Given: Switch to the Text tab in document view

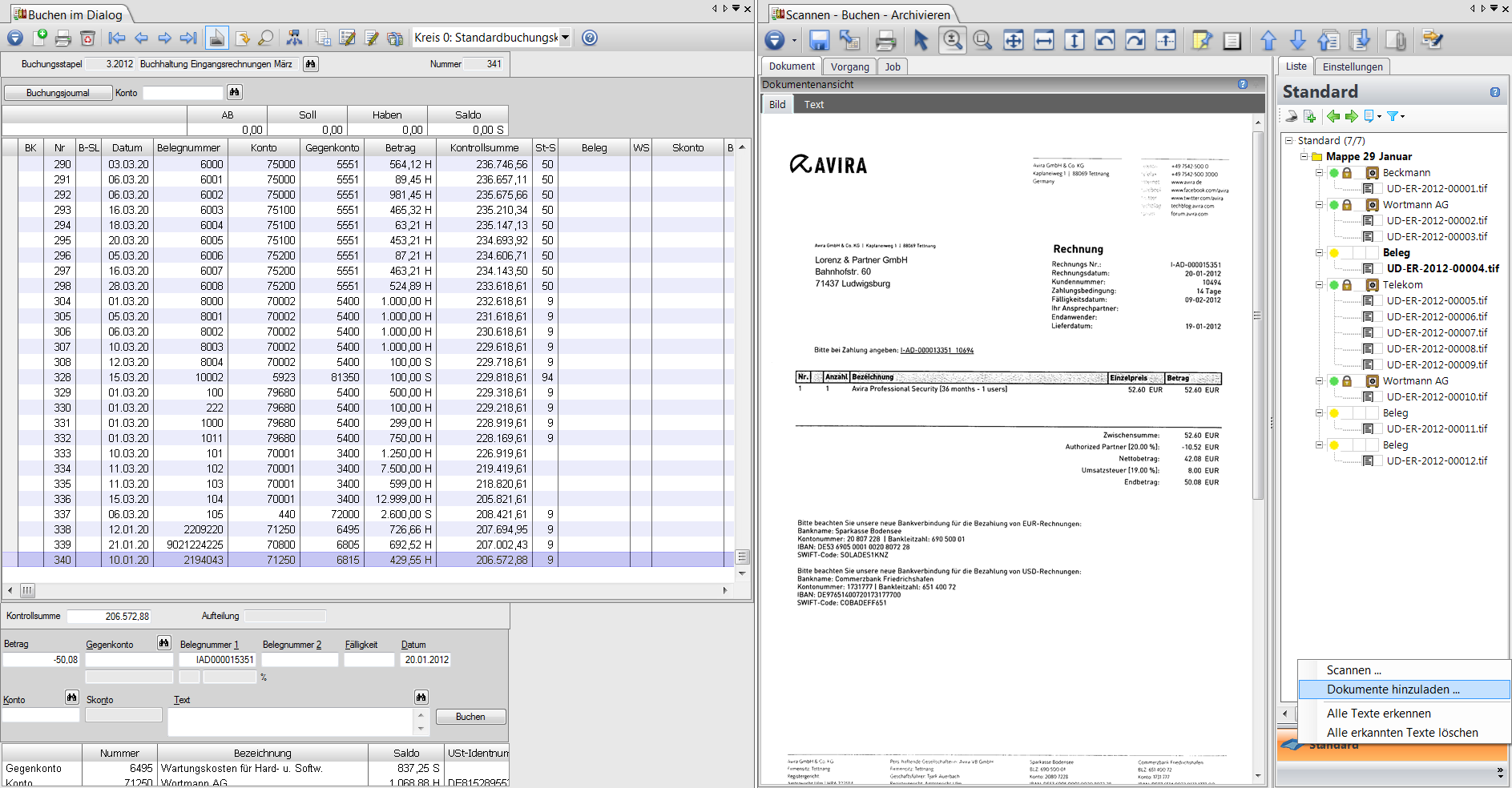Looking at the screenshot, I should (813, 104).
